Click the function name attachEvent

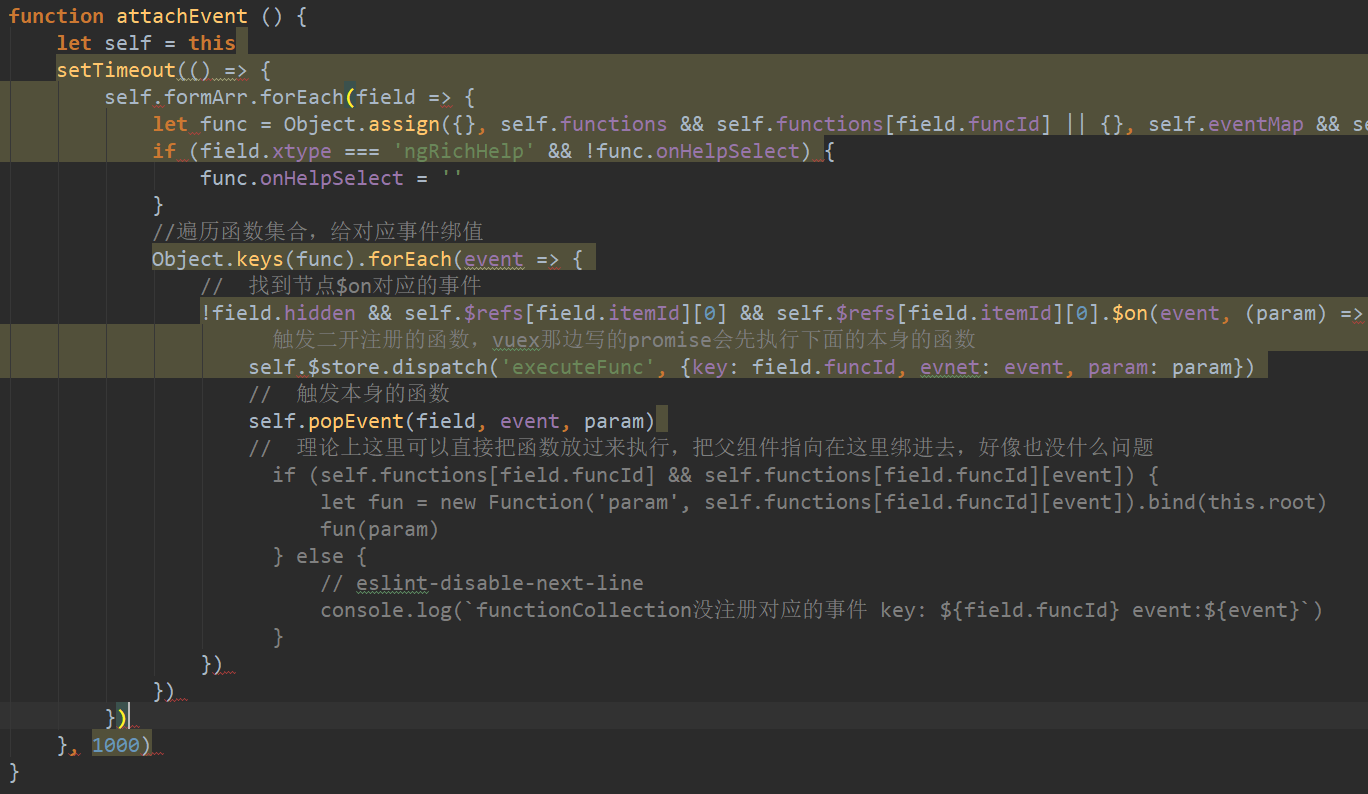point(182,16)
